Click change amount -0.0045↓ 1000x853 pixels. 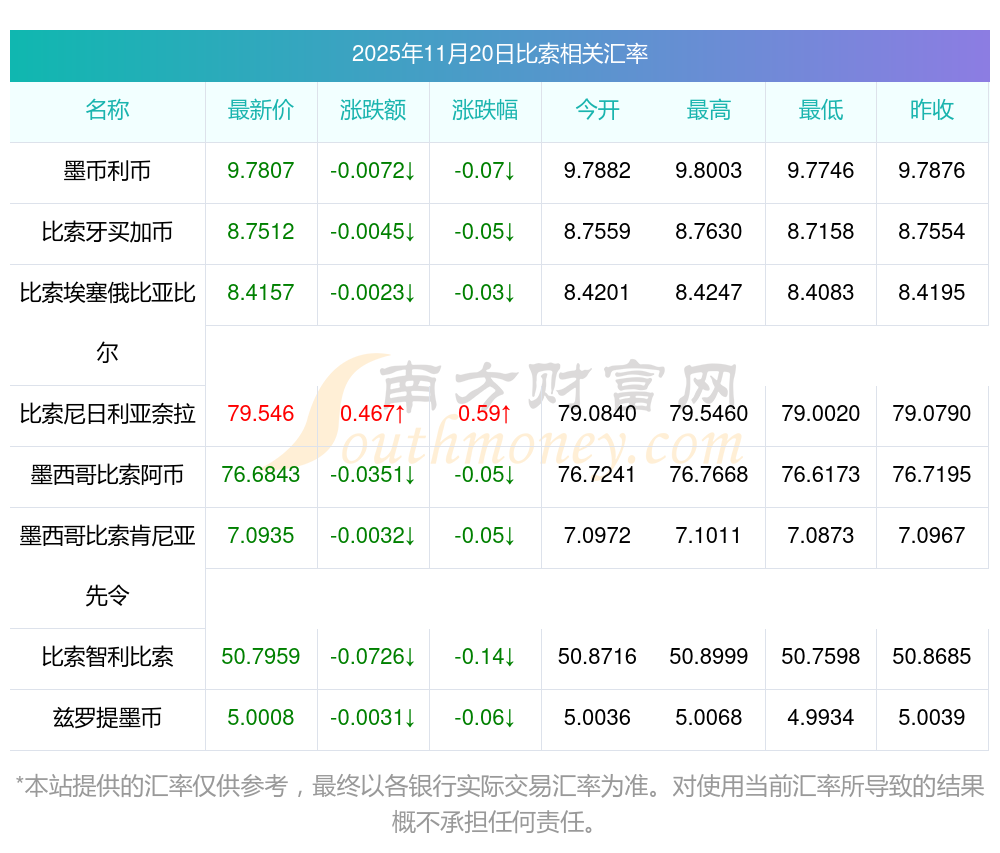click(373, 231)
